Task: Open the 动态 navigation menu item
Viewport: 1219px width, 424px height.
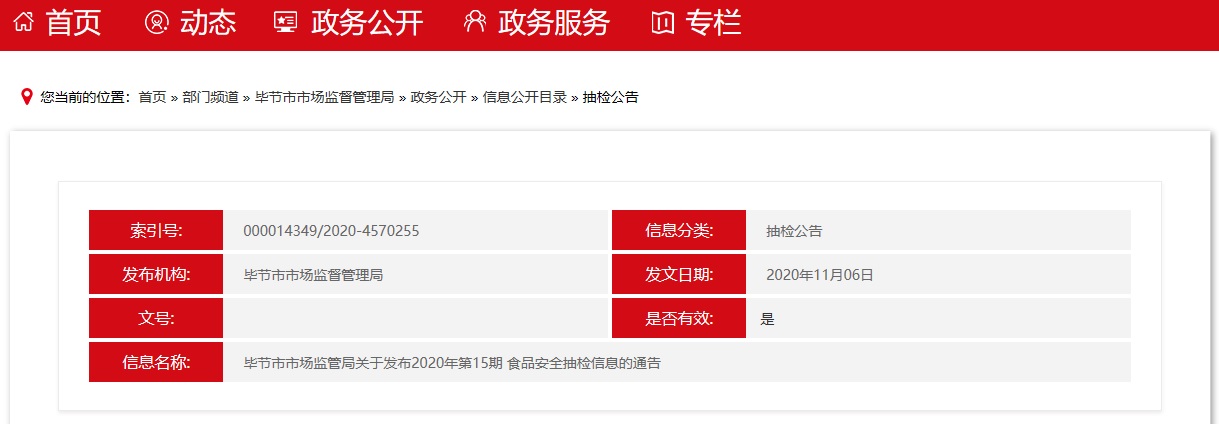Action: (208, 22)
